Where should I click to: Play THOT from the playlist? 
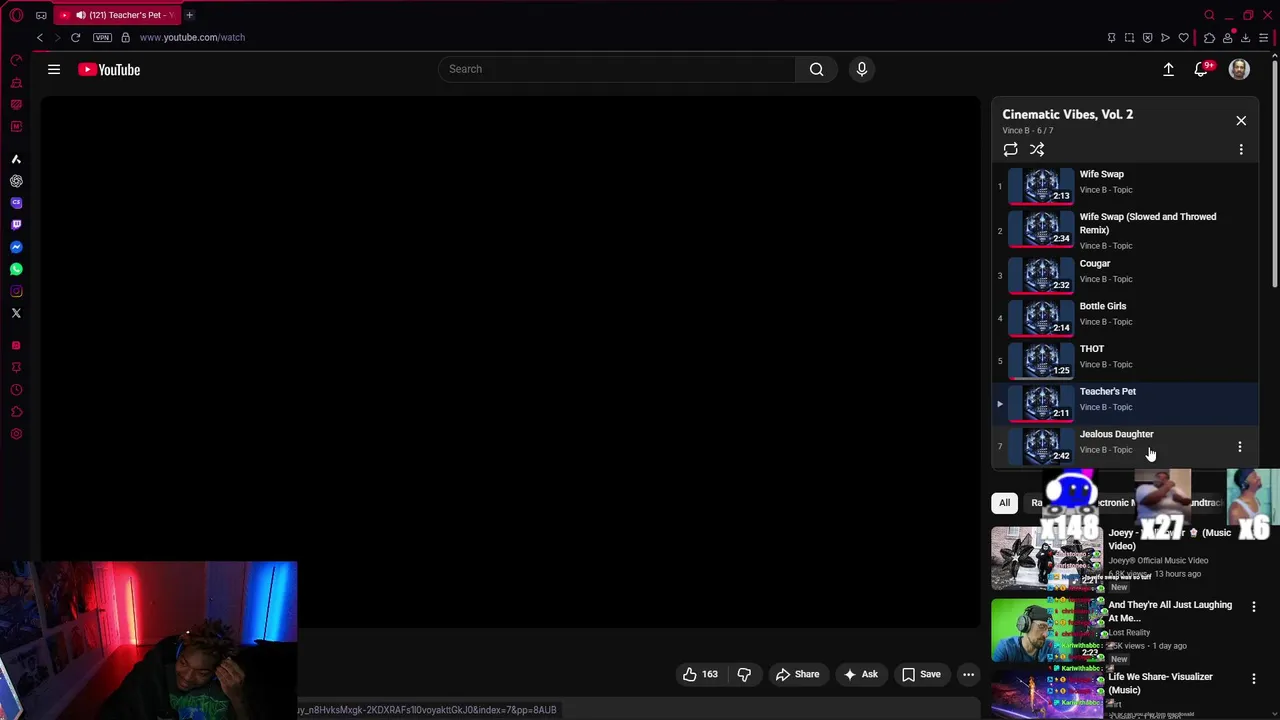[x=1125, y=361]
